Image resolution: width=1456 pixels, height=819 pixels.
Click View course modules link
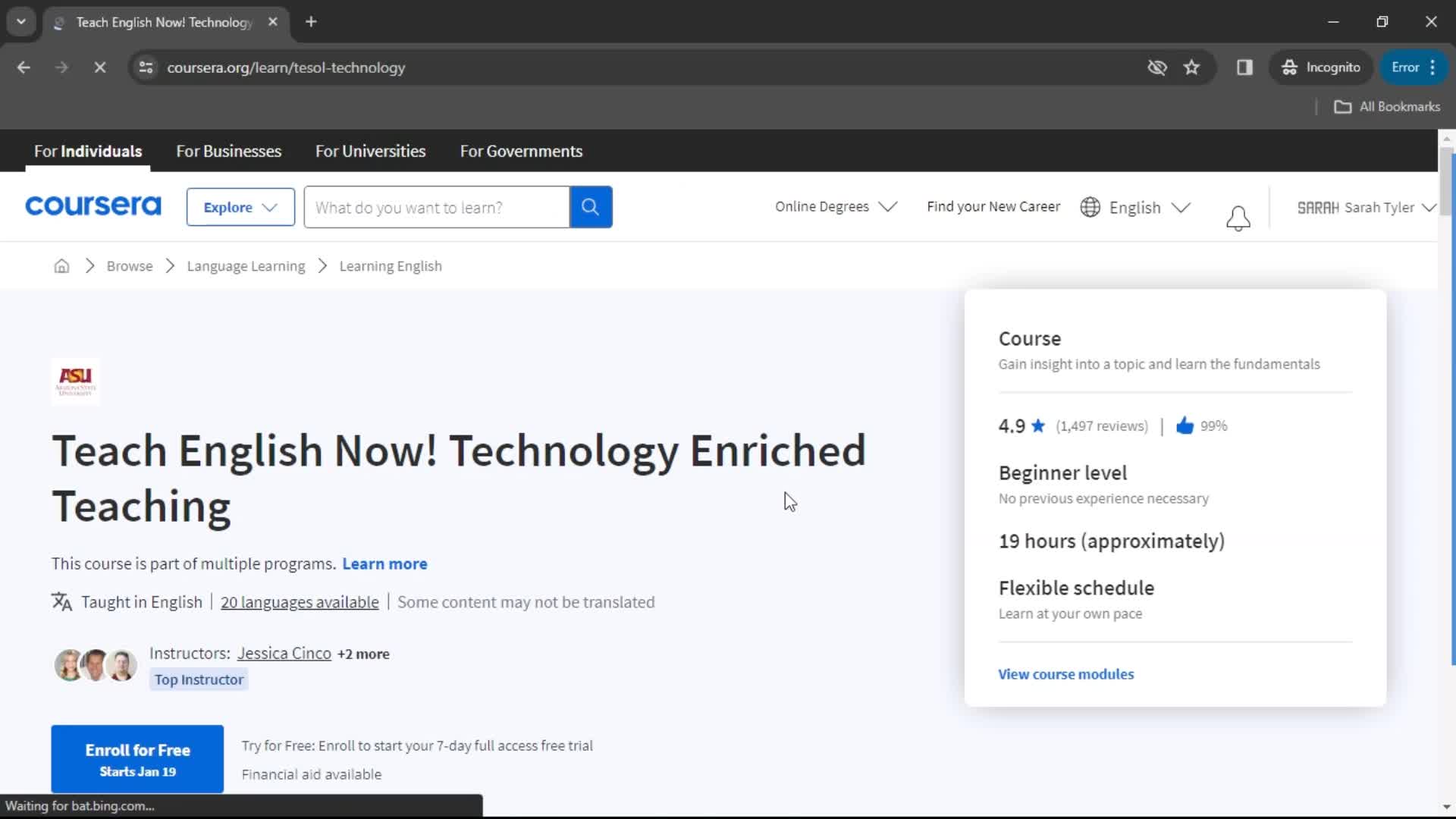pyautogui.click(x=1065, y=674)
